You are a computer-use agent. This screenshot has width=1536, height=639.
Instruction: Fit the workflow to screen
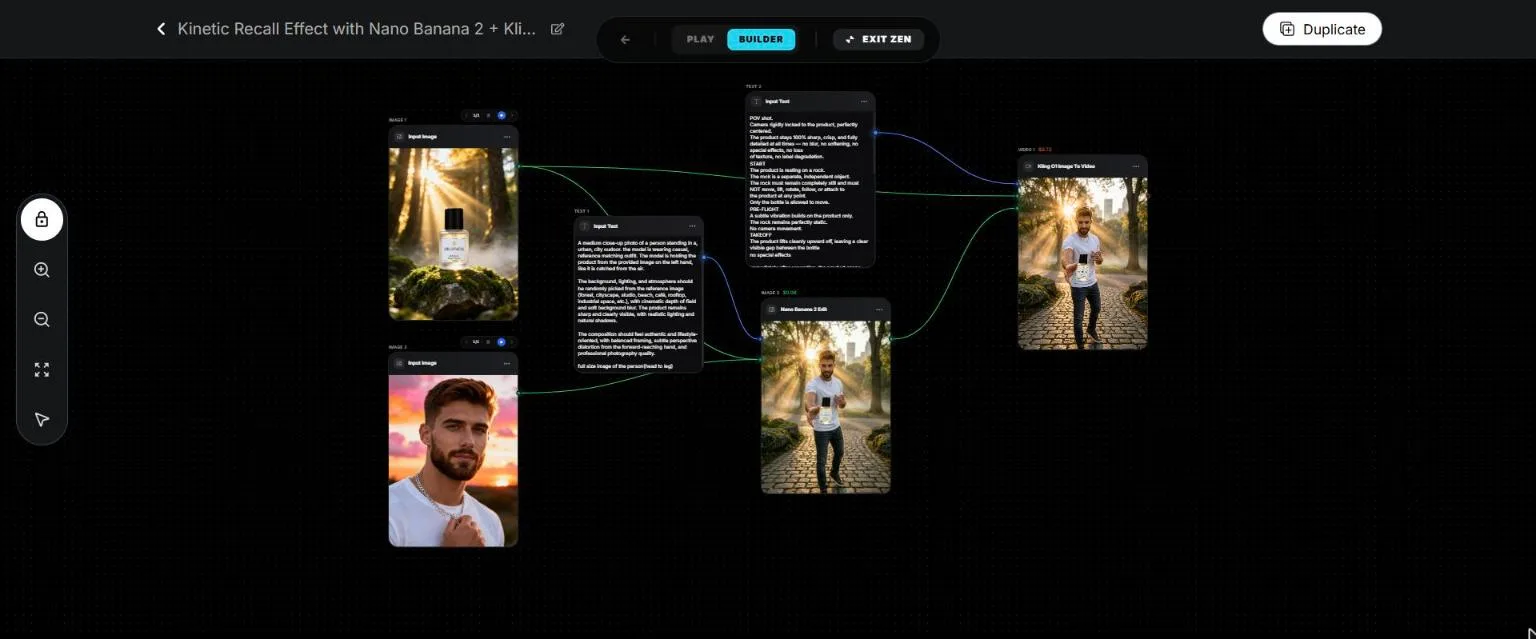(42, 370)
